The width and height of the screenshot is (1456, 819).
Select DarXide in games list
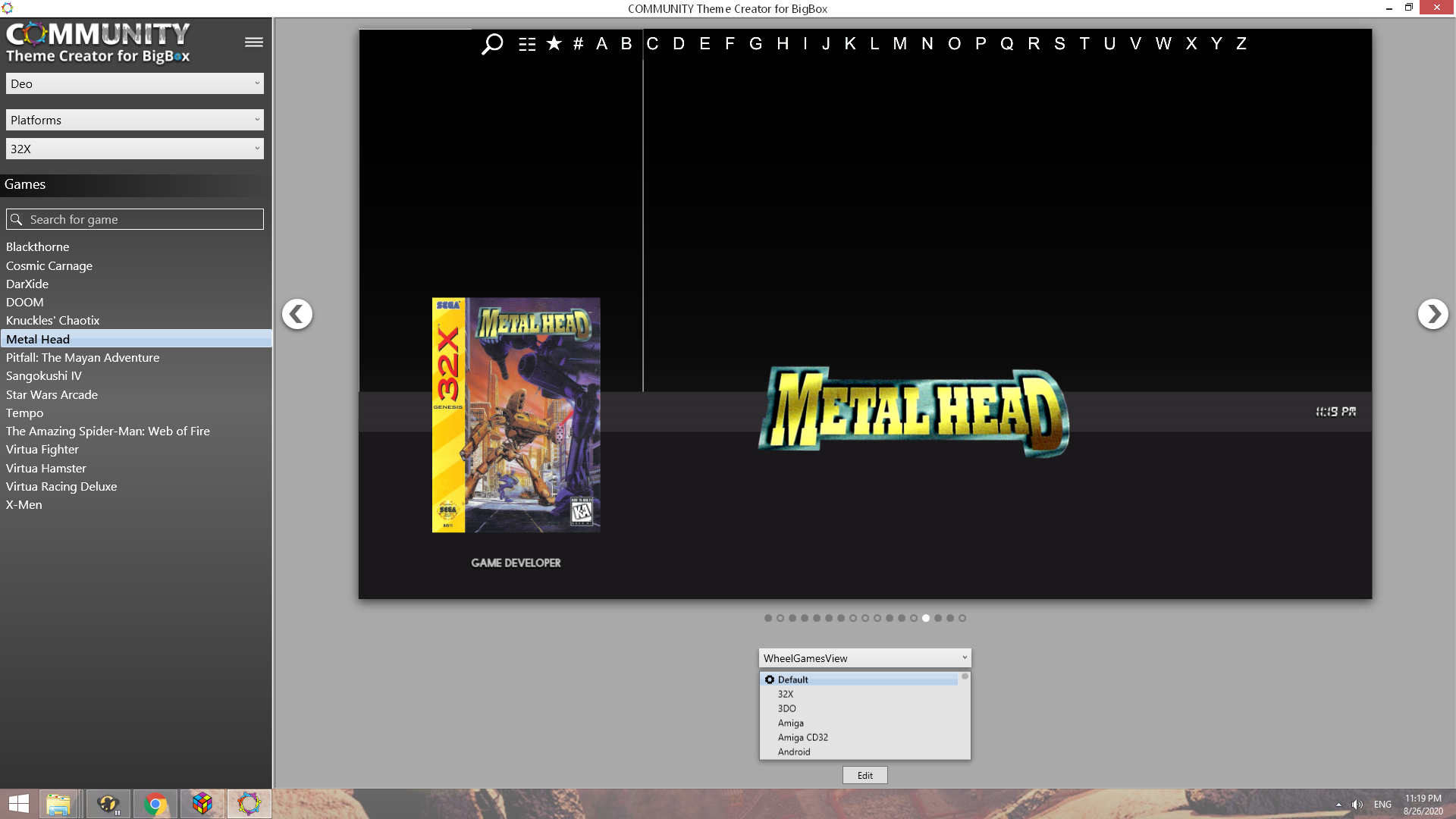[136, 284]
